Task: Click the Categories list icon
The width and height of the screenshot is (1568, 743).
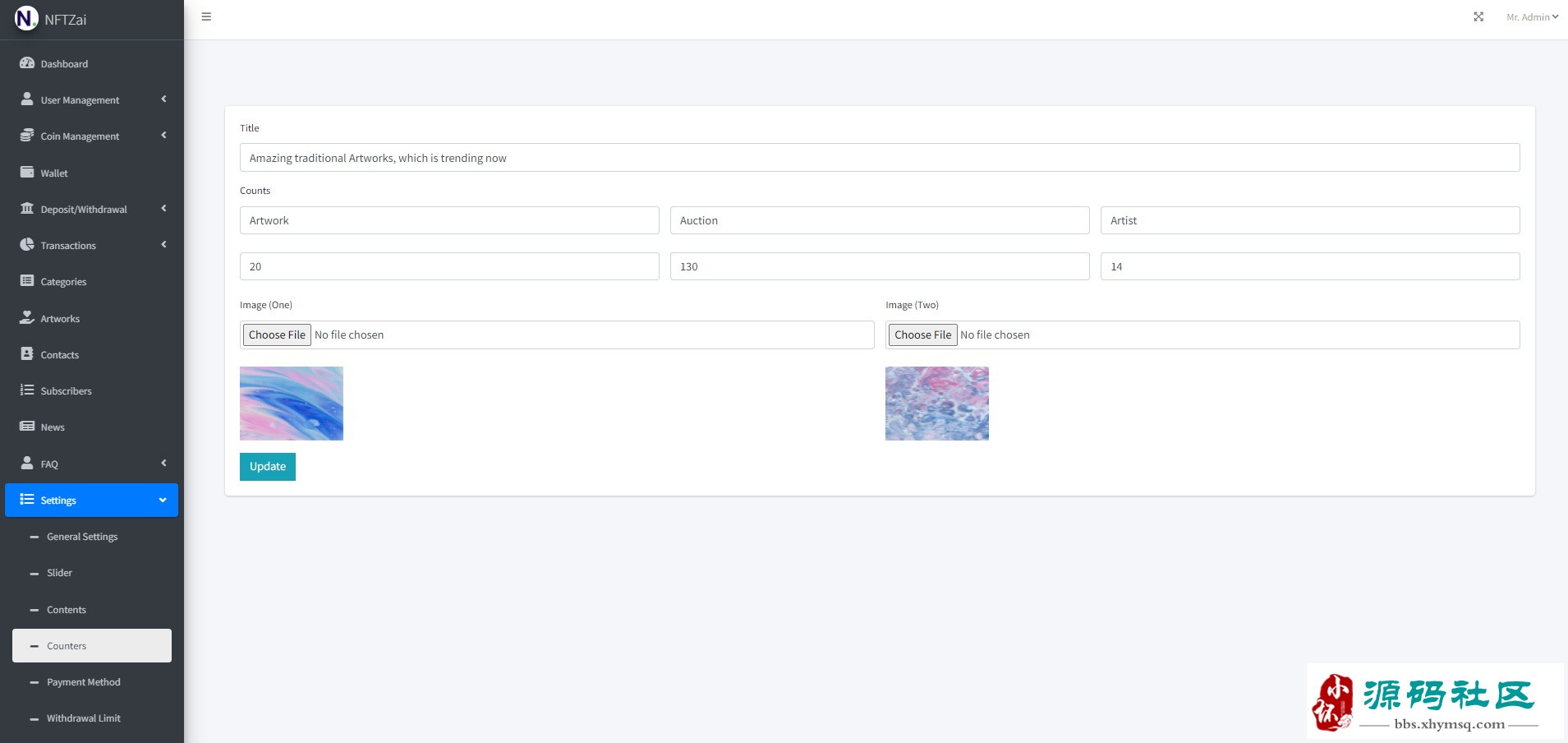Action: [x=27, y=281]
